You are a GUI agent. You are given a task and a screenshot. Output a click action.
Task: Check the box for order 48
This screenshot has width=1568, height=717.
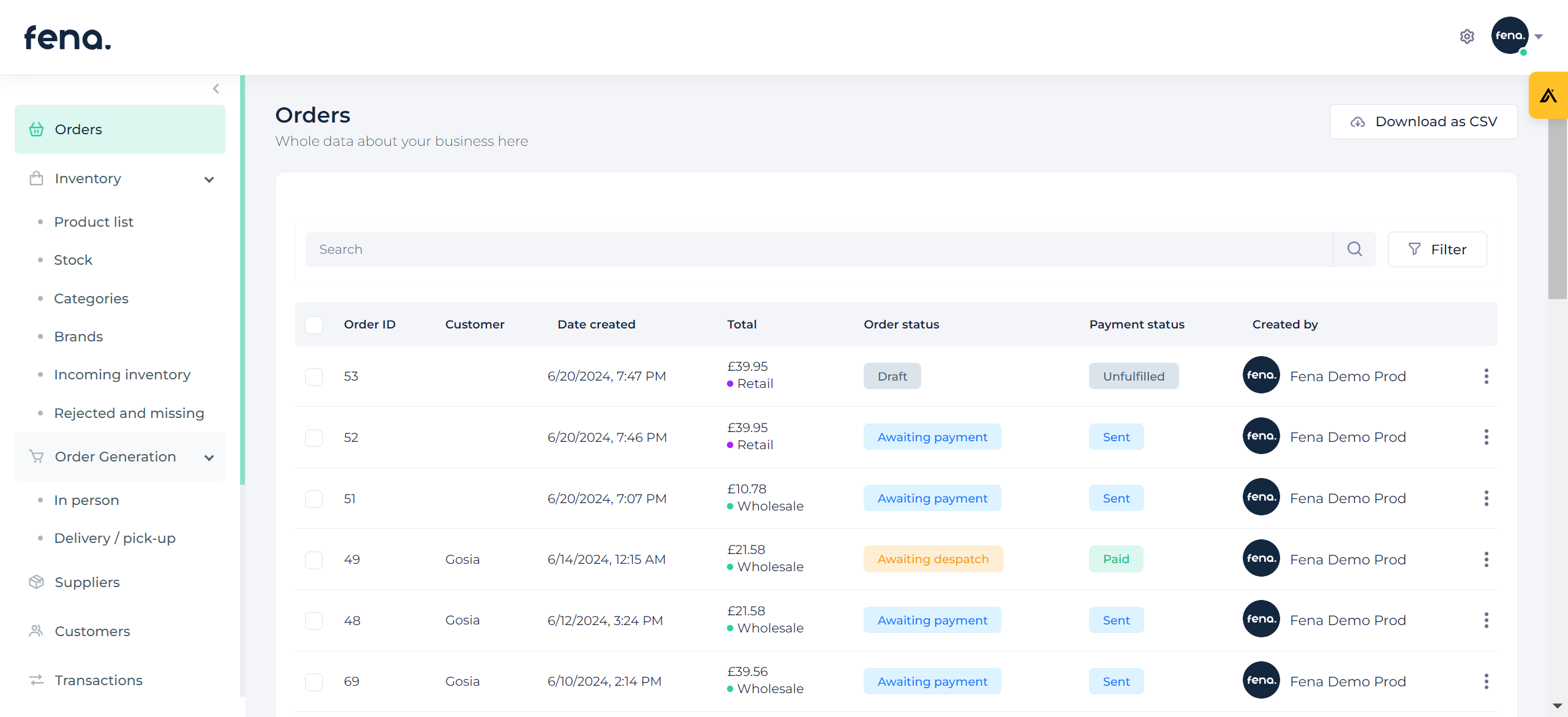click(314, 621)
